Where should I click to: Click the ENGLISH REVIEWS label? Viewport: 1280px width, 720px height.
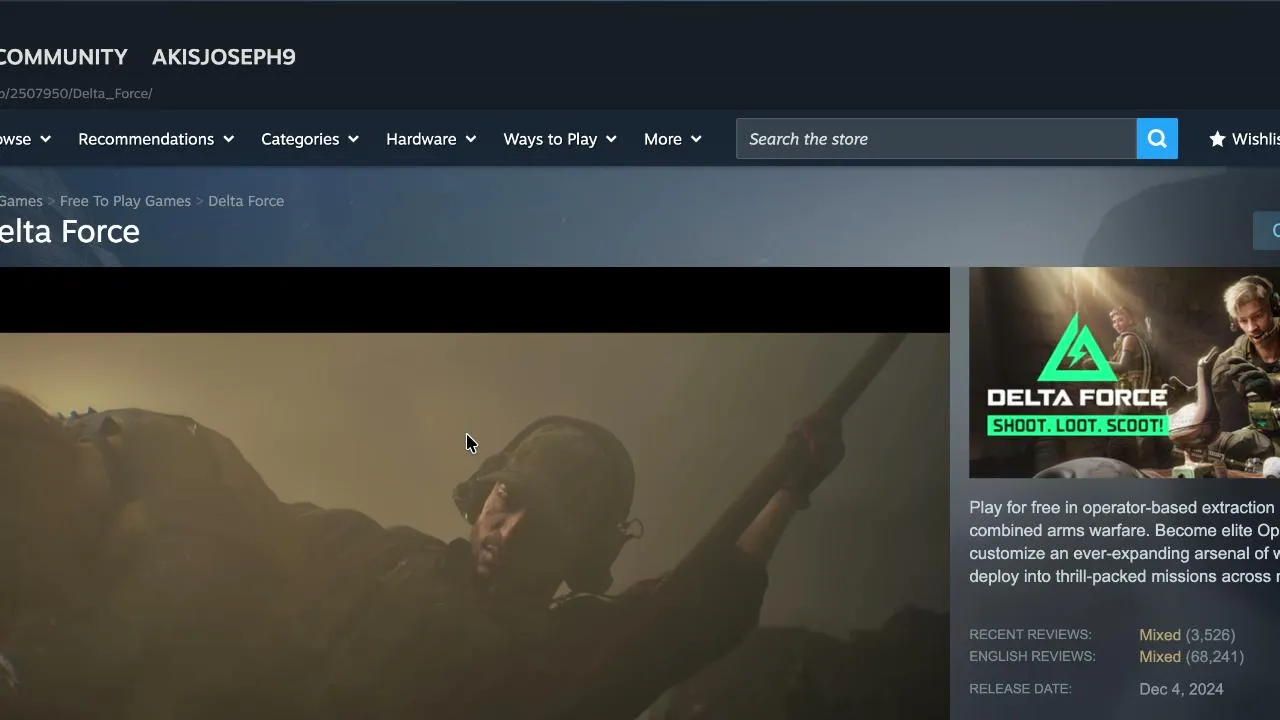pyautogui.click(x=1032, y=657)
